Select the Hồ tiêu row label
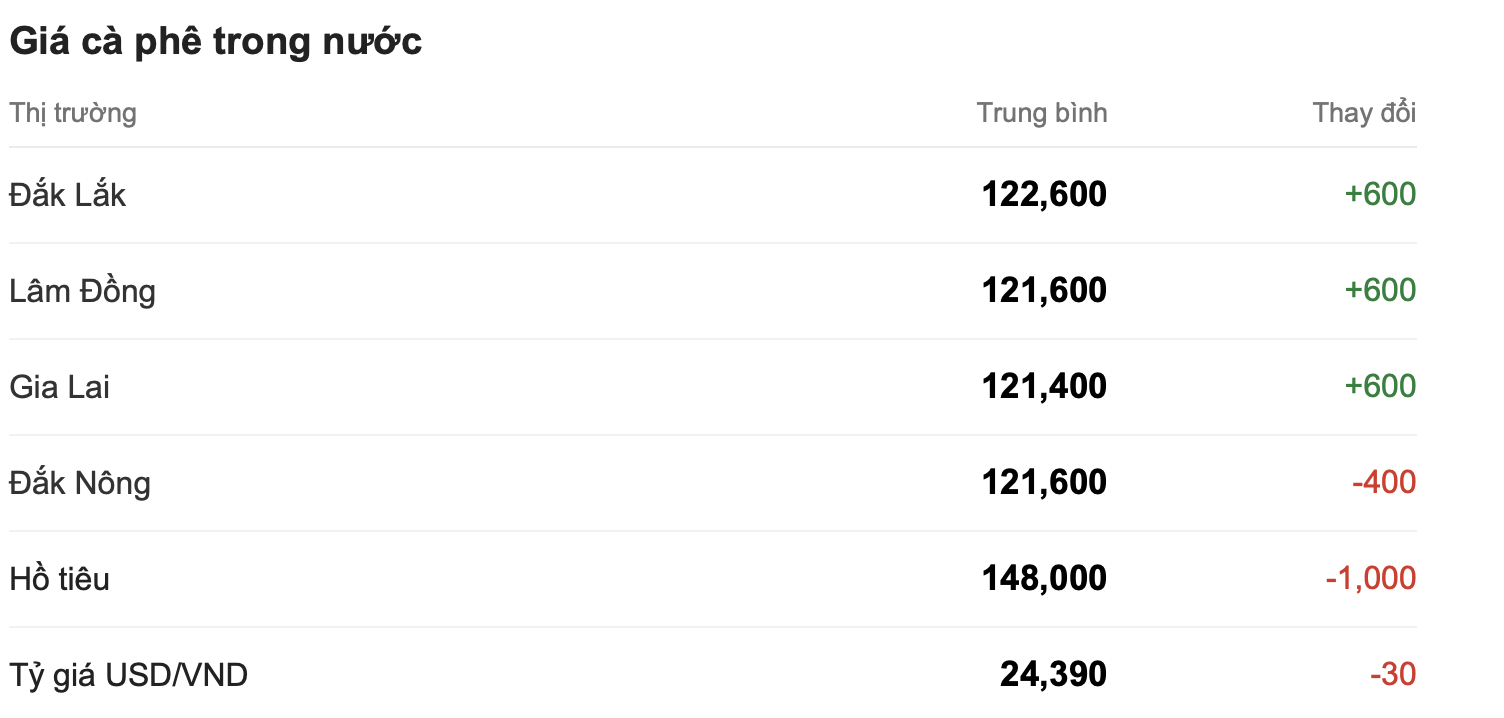 click(x=60, y=579)
